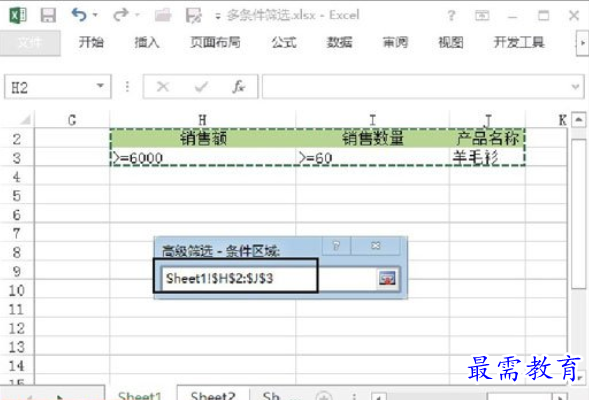Click the Excel application icon
This screenshot has width=589, height=400.
click(x=18, y=15)
